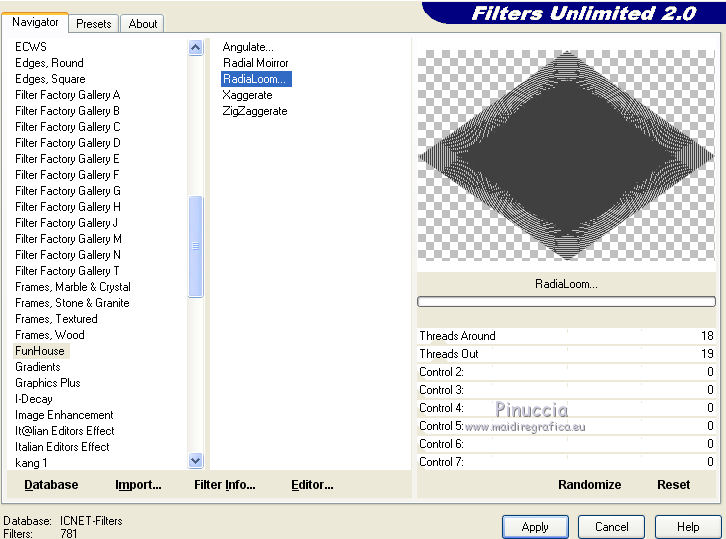
Task: Select Italian Editors Effect category
Action: tap(63, 447)
